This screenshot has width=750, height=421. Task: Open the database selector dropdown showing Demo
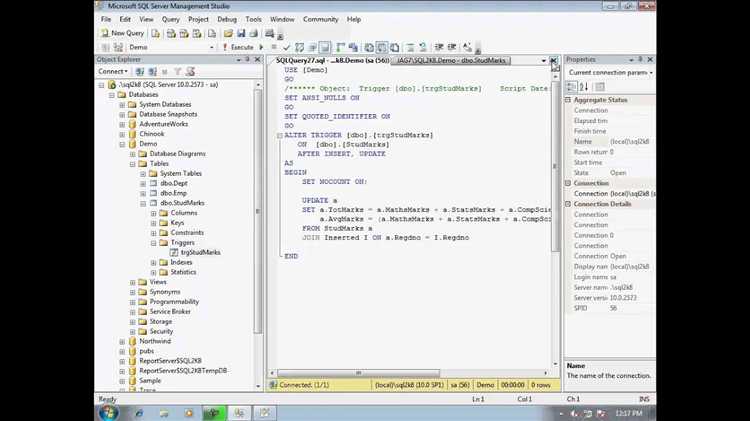tap(210, 47)
